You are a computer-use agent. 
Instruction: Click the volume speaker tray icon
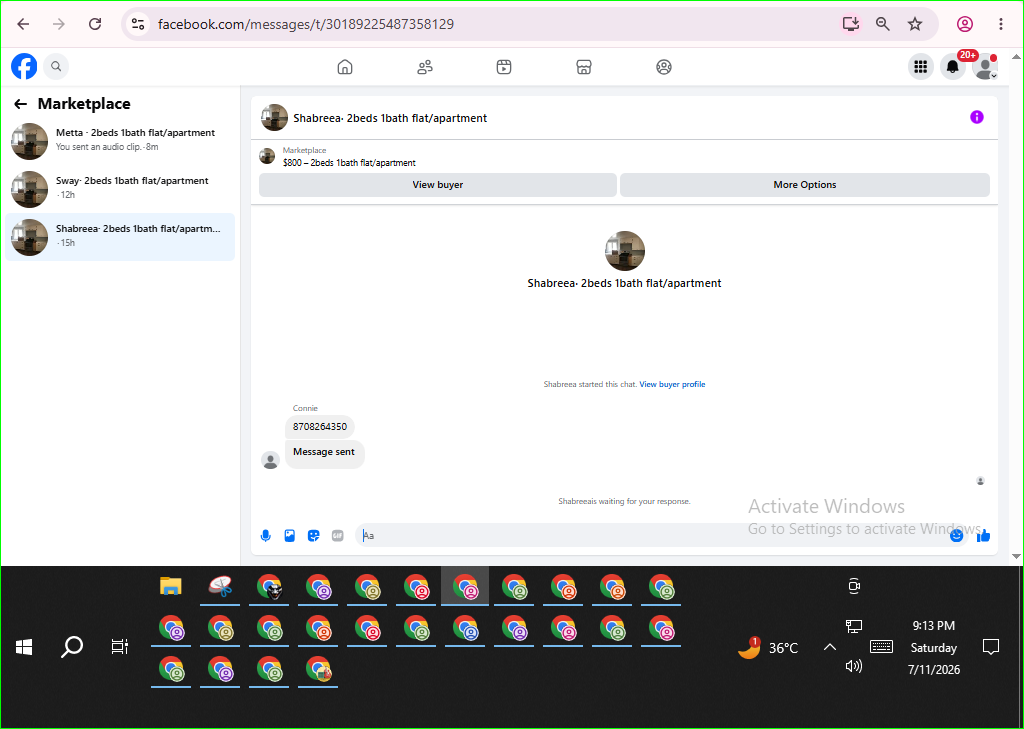854,666
